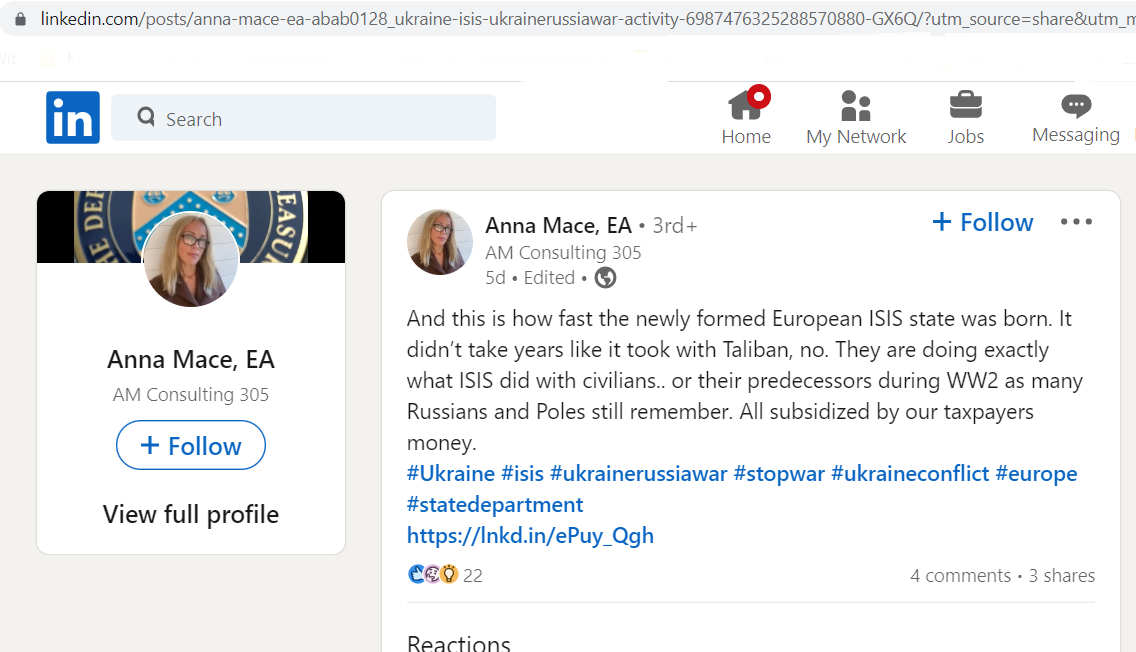Screen dimensions: 1136x652
Task: Open the Jobs briefcase icon
Action: coord(966,105)
